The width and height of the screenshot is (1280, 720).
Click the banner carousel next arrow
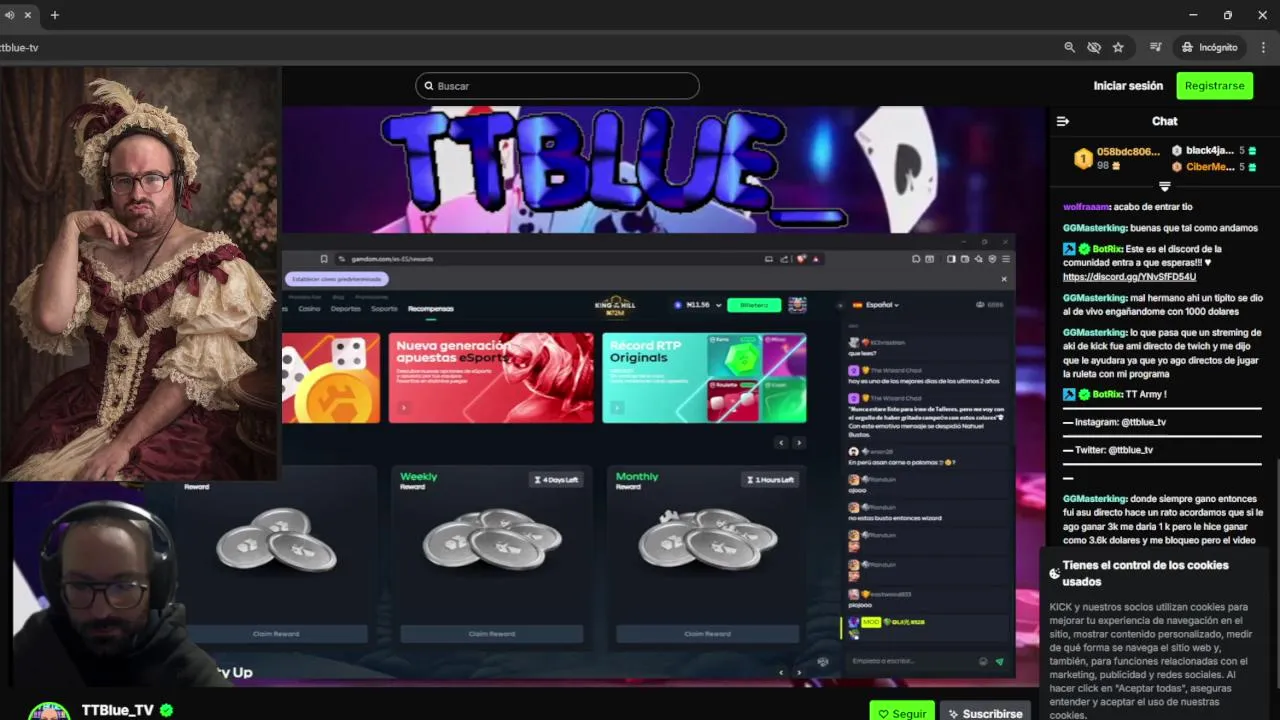click(x=798, y=443)
